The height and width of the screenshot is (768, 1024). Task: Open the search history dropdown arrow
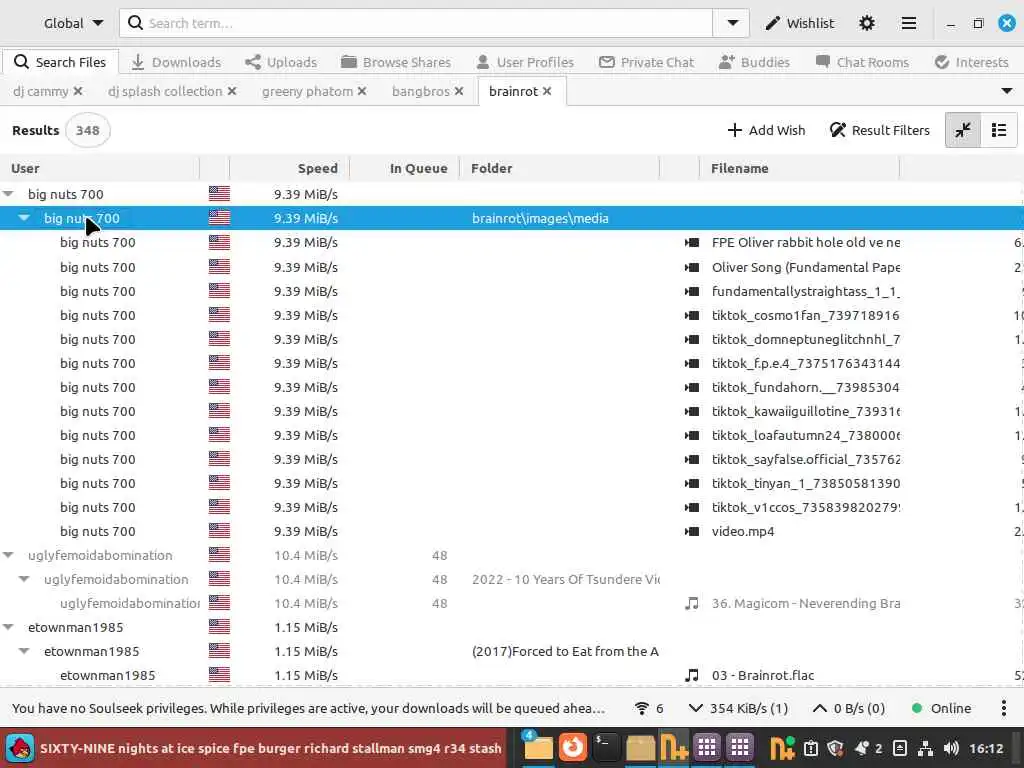(732, 24)
